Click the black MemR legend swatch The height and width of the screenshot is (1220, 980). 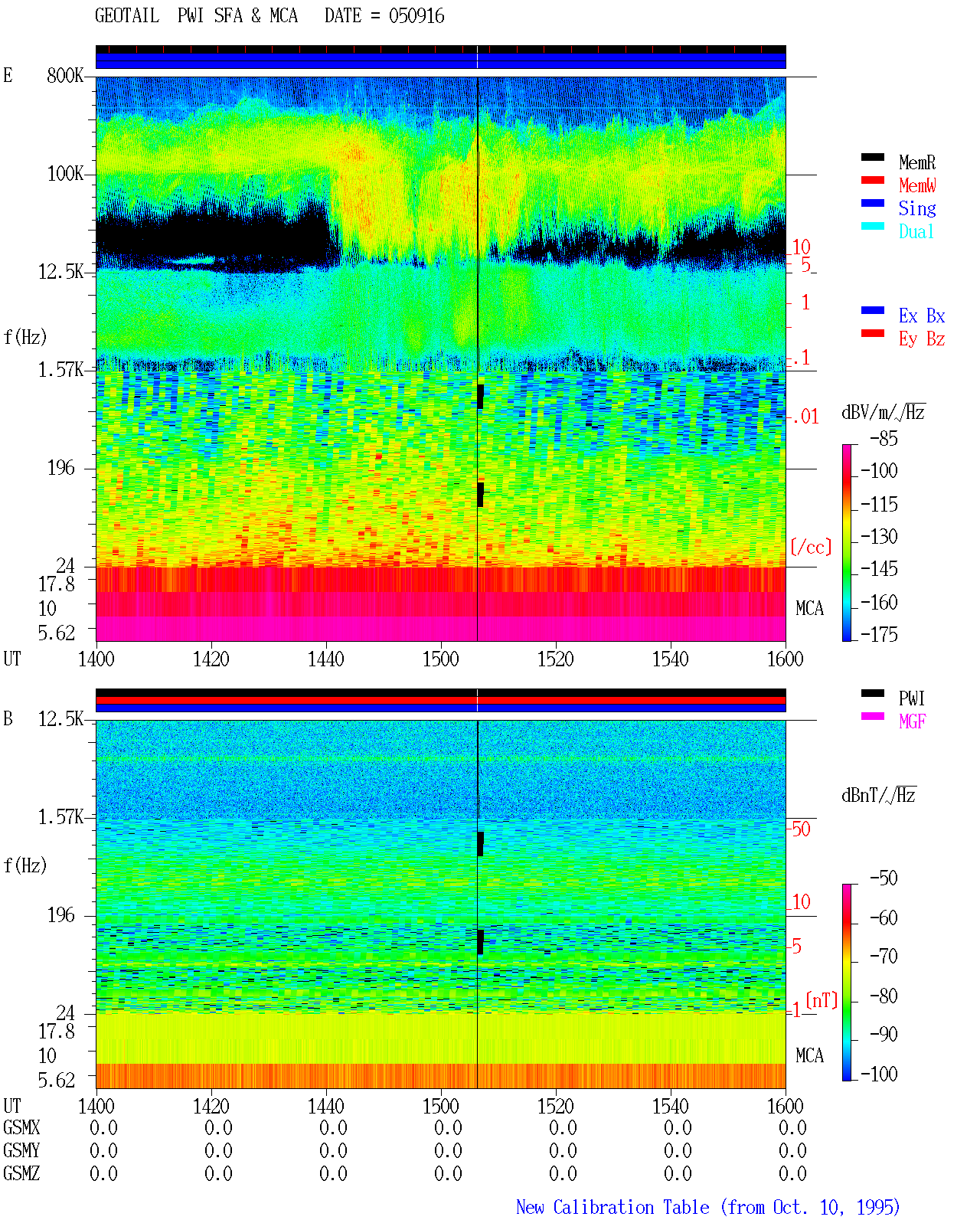[873, 157]
